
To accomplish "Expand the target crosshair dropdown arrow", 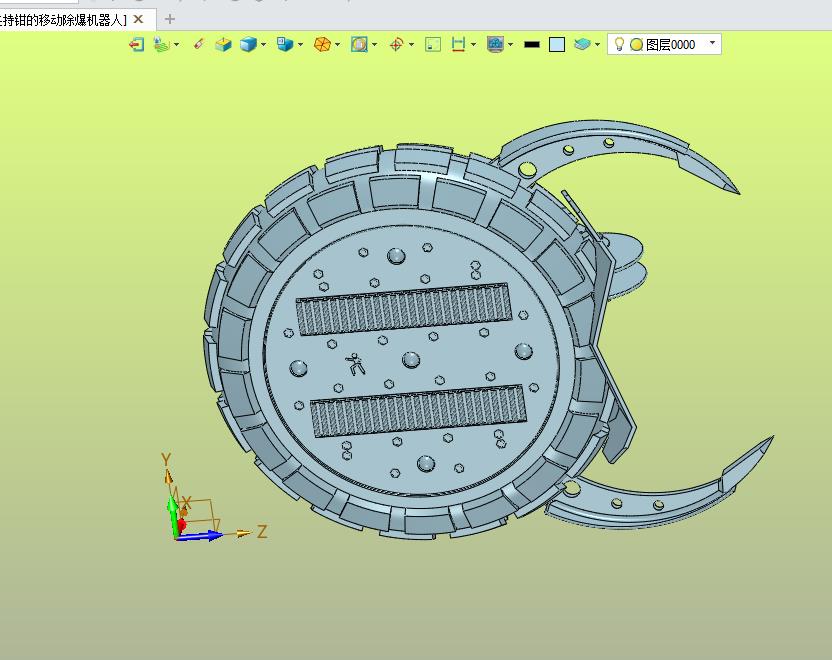I will (x=412, y=45).
